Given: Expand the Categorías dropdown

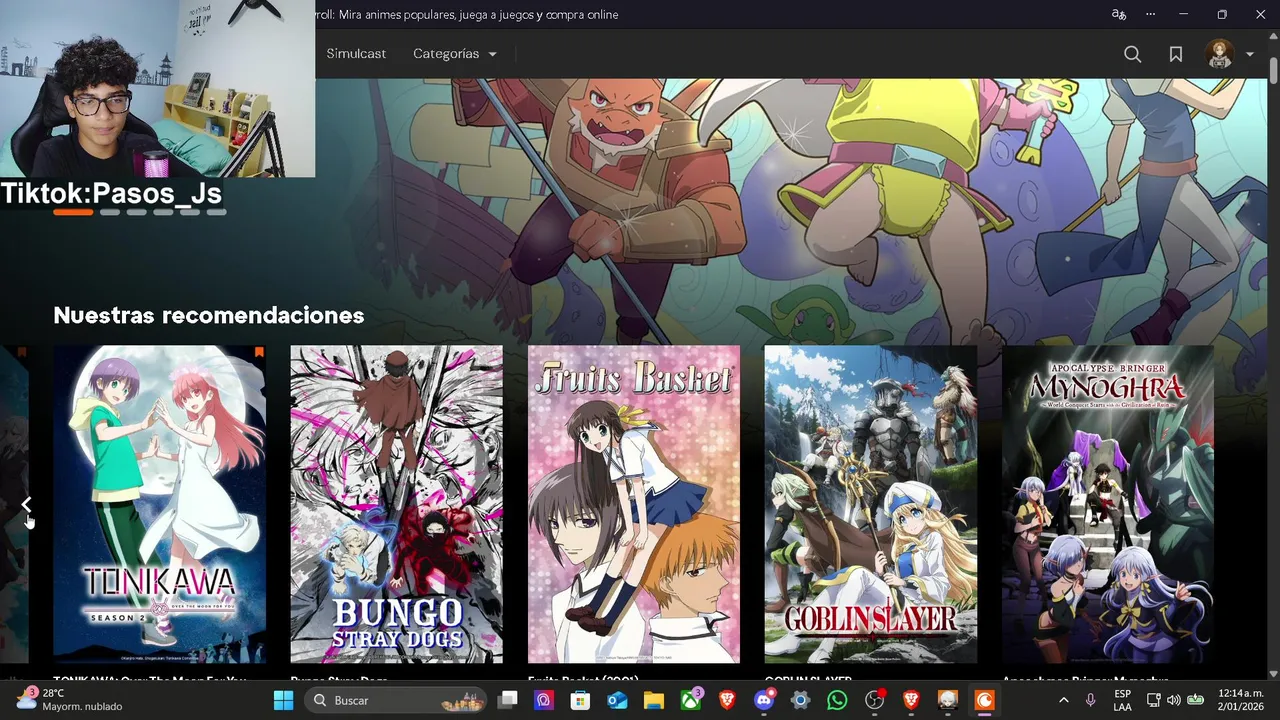Looking at the screenshot, I should pyautogui.click(x=455, y=54).
